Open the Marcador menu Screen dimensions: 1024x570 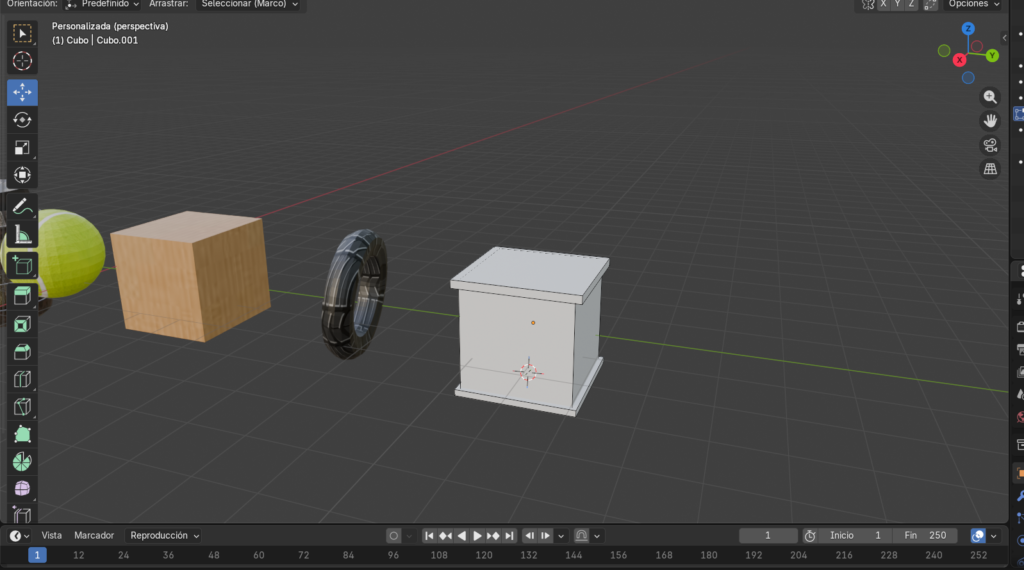point(94,536)
